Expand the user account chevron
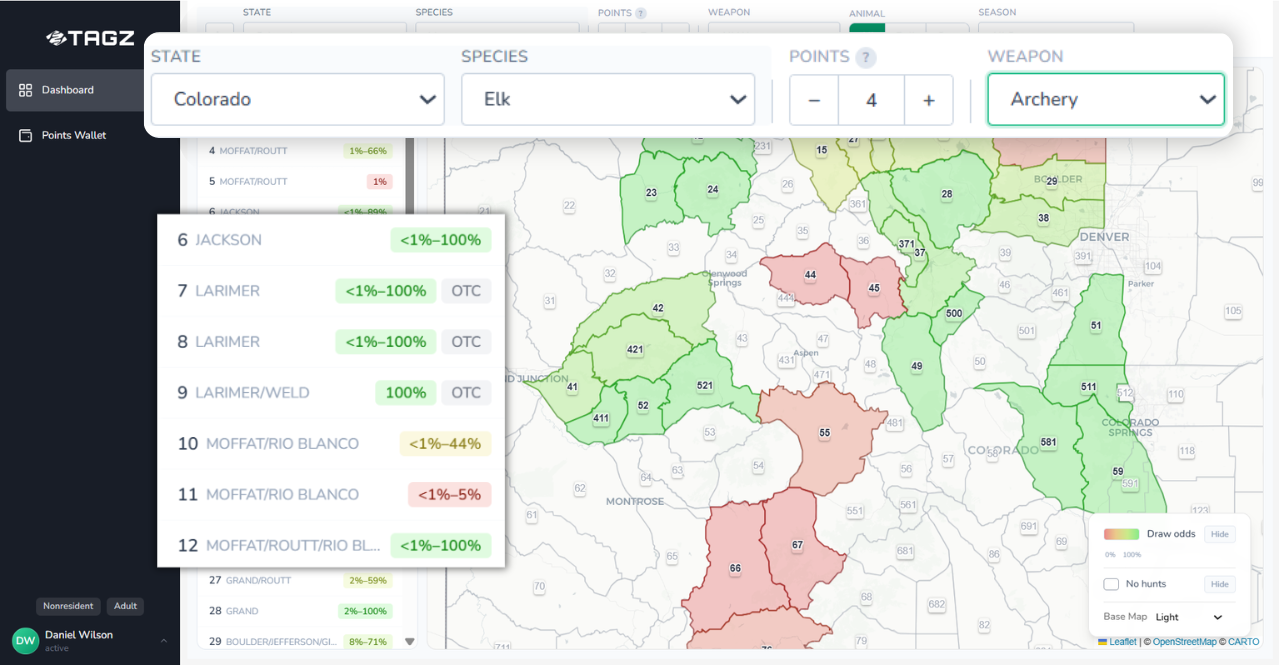Image resolution: width=1279 pixels, height=665 pixels. point(164,640)
